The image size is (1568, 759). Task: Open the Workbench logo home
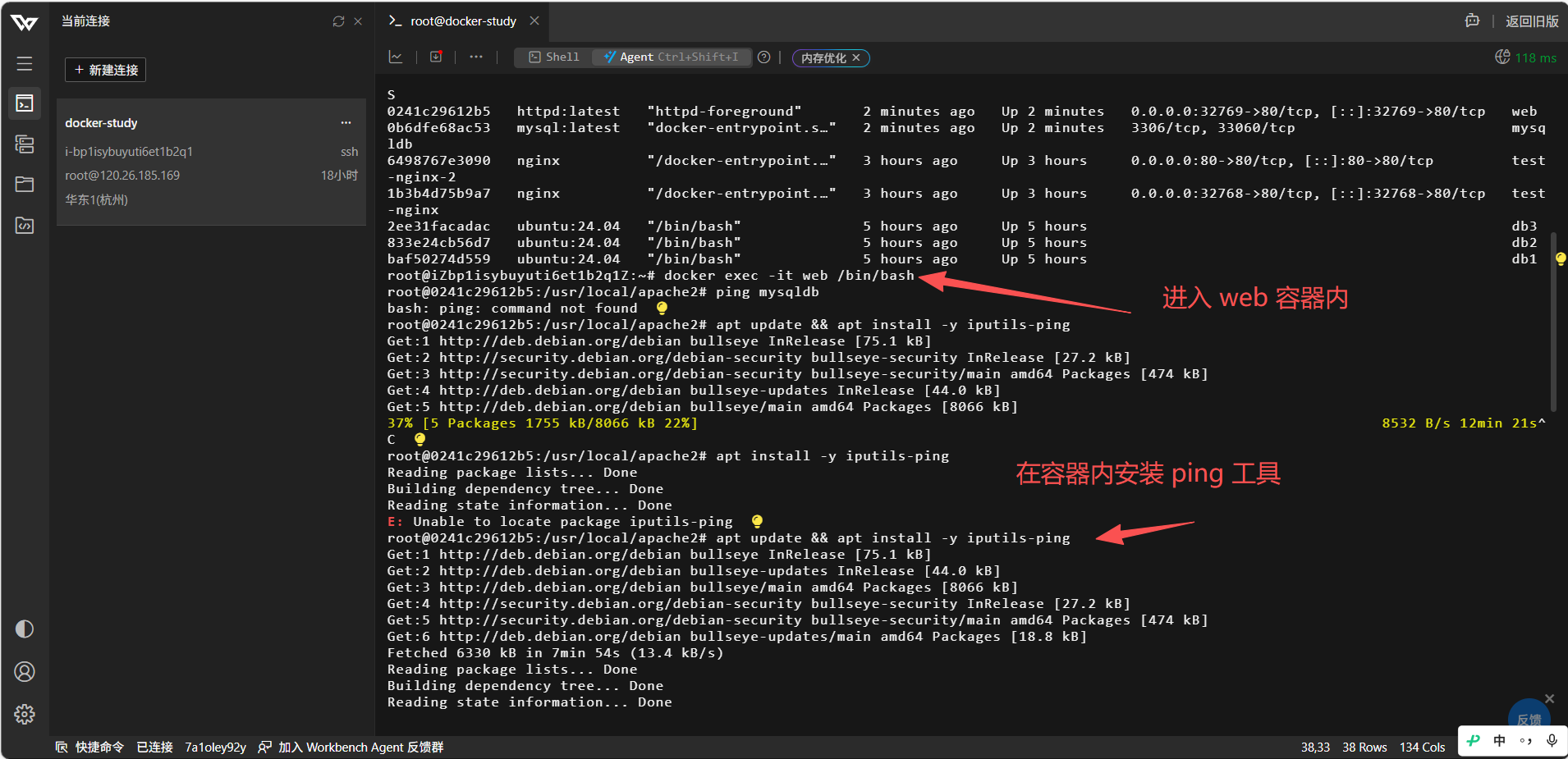(25, 22)
